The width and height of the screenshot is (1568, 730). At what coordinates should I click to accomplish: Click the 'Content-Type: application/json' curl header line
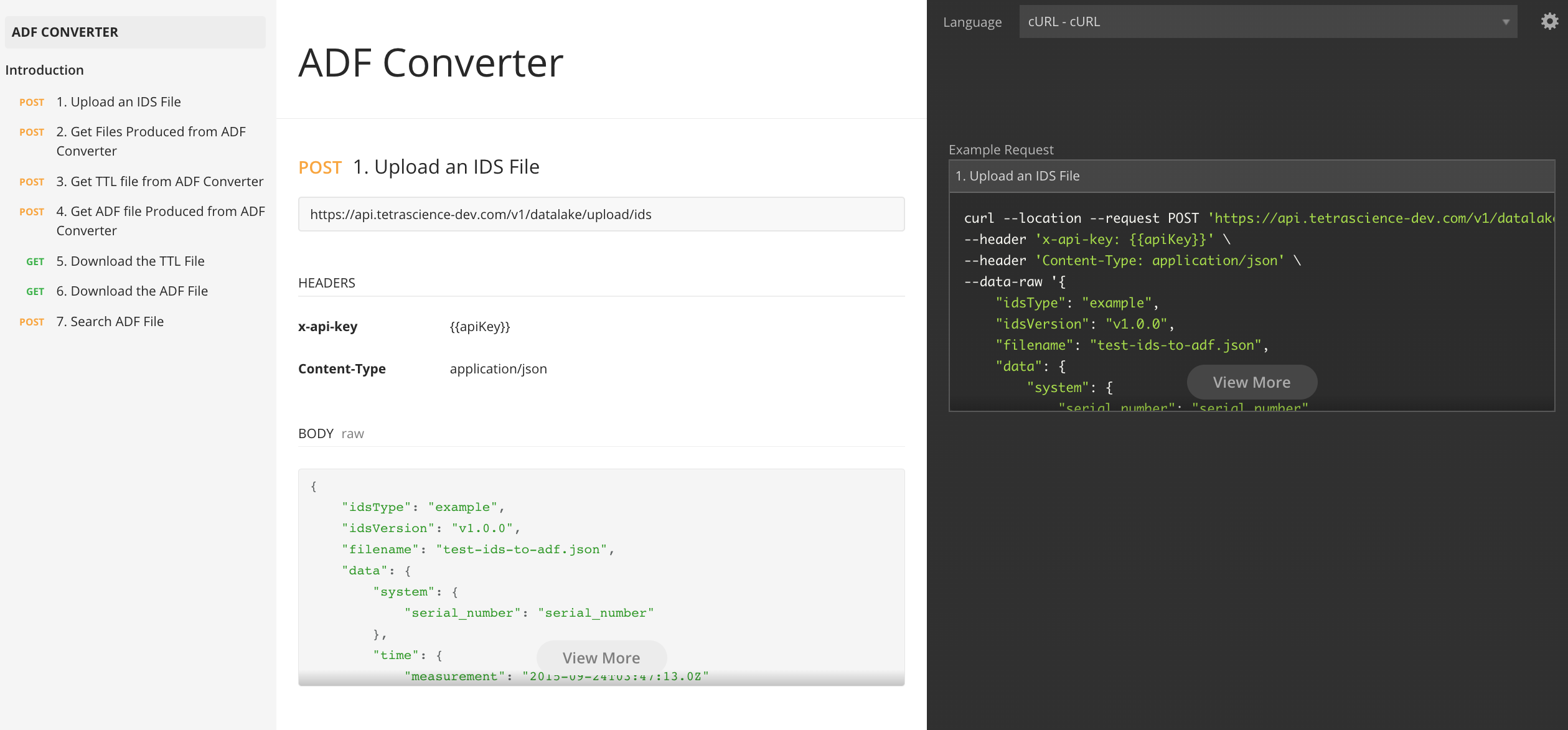coord(1133,261)
